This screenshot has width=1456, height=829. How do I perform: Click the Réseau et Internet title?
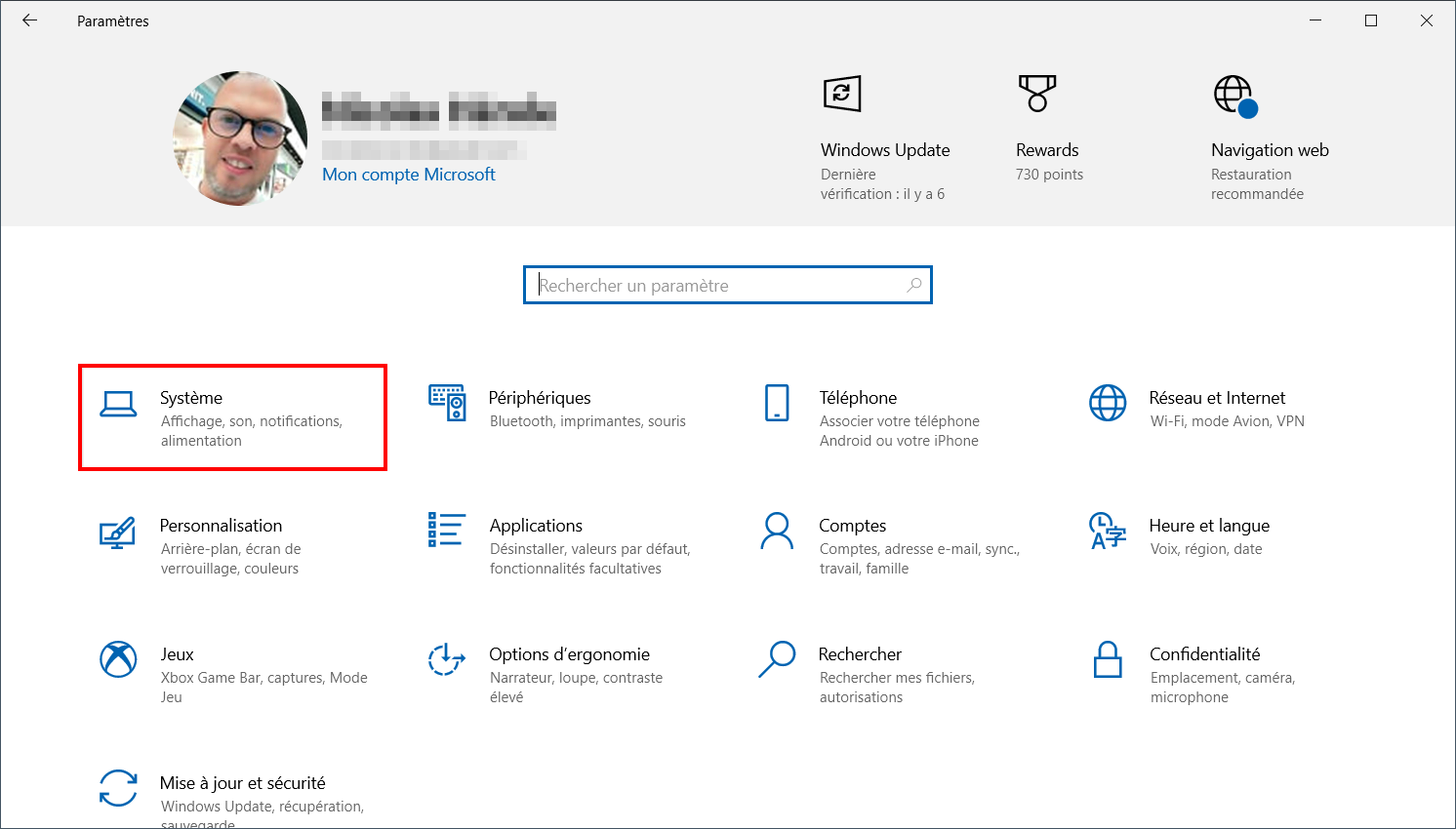coord(1217,398)
